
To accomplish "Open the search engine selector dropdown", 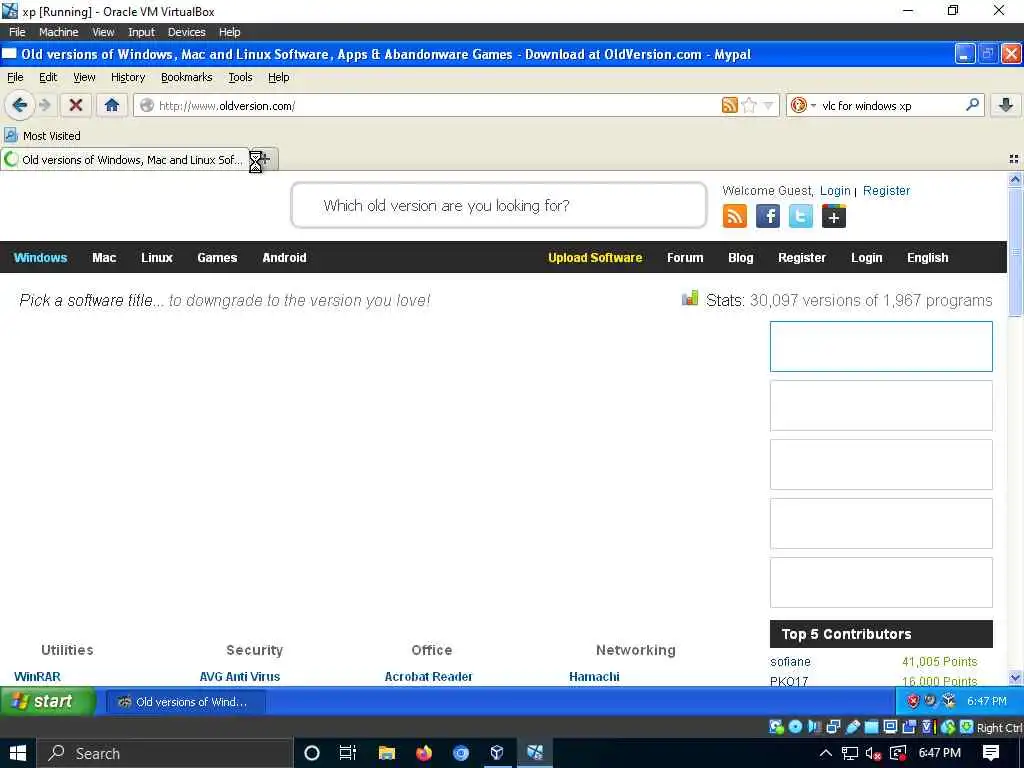I will (x=803, y=105).
